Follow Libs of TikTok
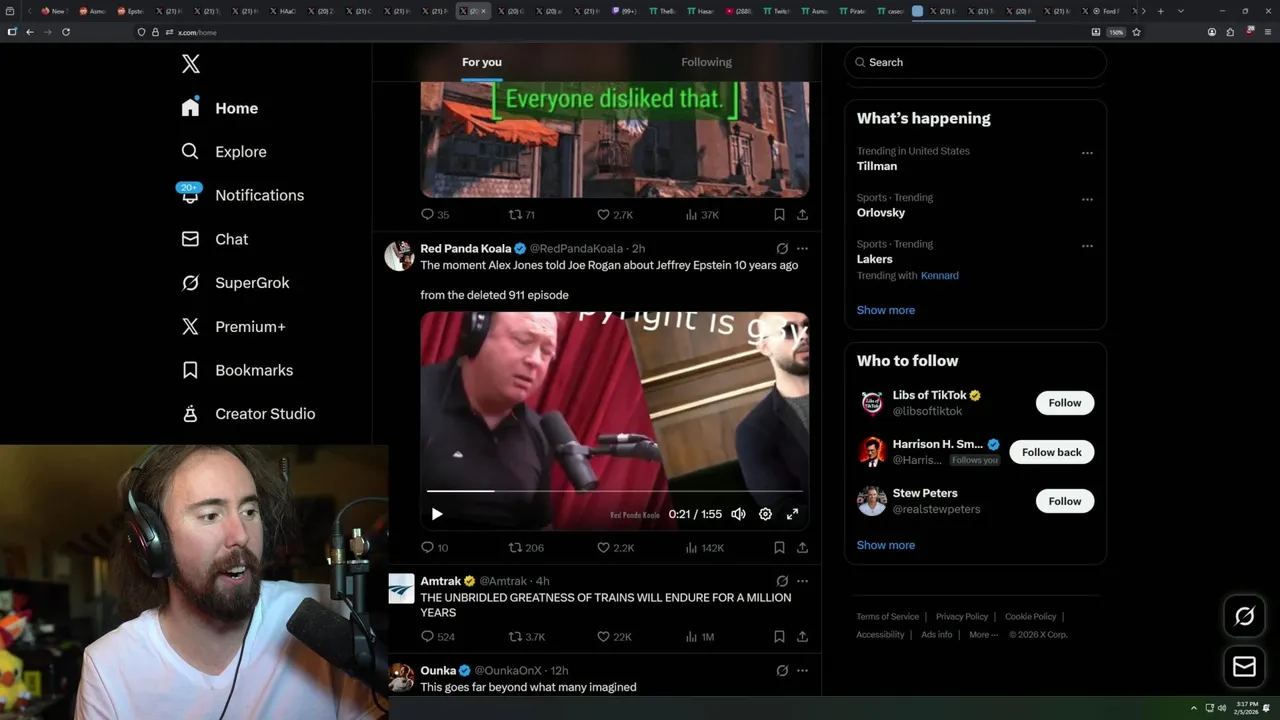Viewport: 1280px width, 720px height. 1065,403
